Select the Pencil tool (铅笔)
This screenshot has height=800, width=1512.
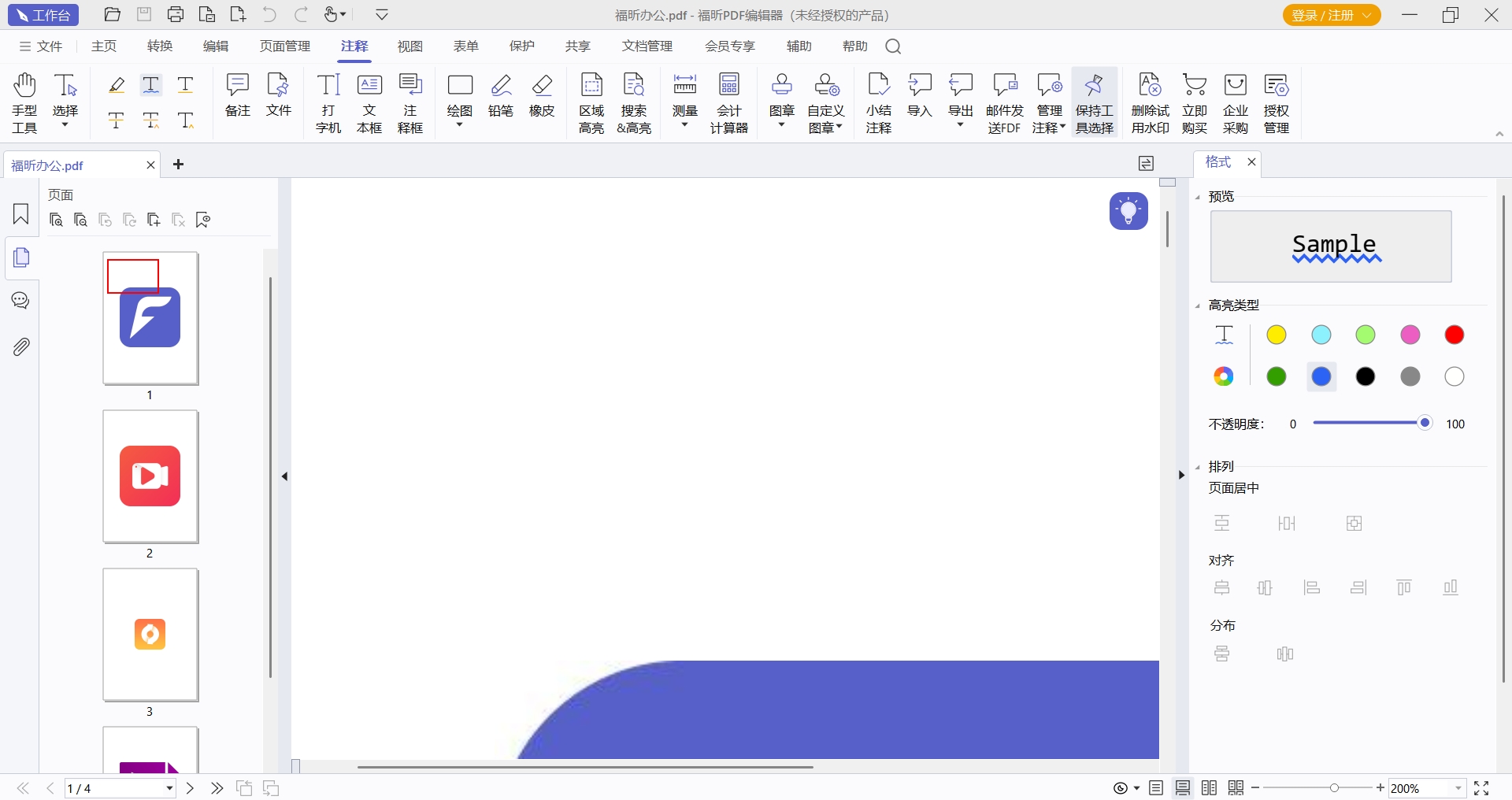click(x=501, y=96)
